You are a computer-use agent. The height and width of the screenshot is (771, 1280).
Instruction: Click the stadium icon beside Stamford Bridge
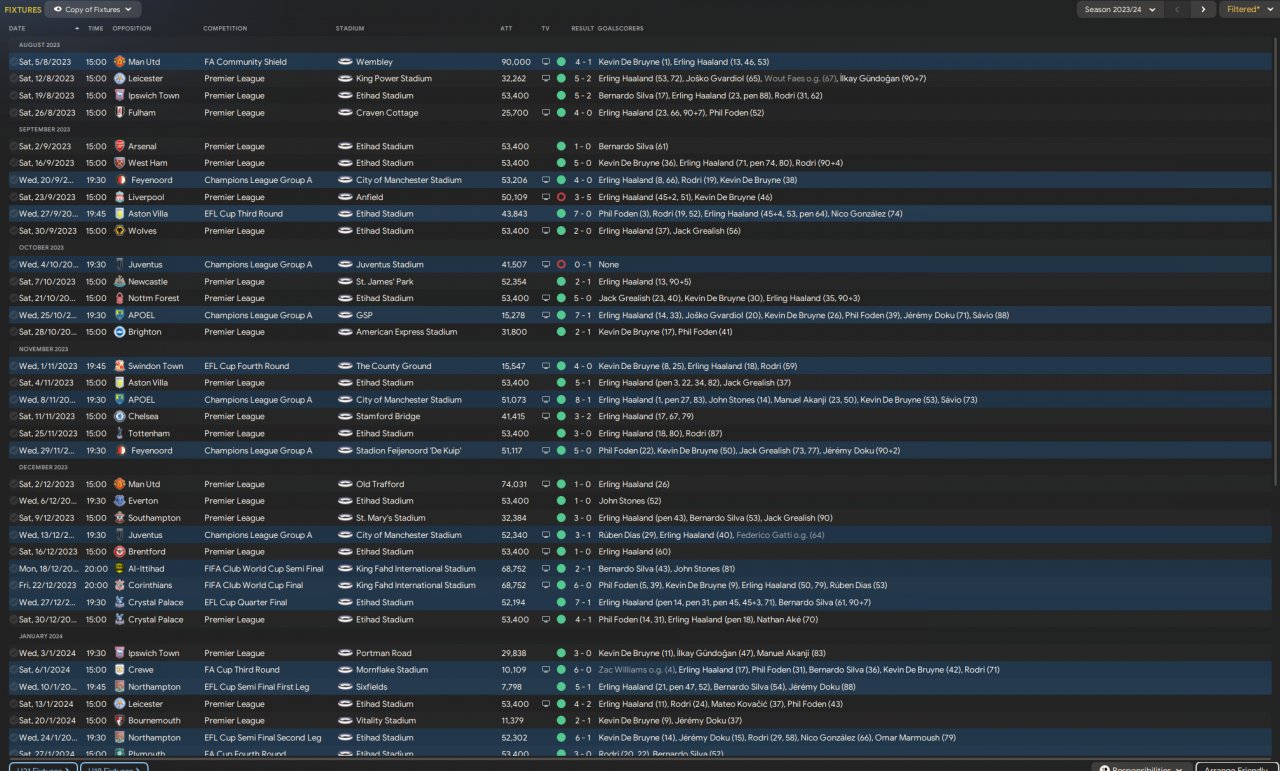pyautogui.click(x=345, y=416)
